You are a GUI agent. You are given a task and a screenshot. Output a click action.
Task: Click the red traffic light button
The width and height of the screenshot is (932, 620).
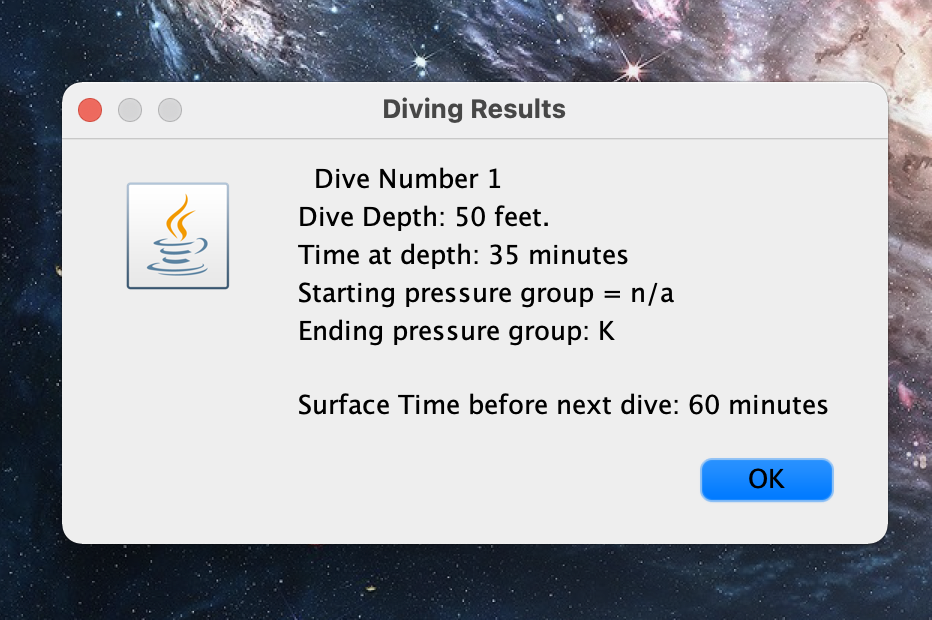click(x=89, y=110)
